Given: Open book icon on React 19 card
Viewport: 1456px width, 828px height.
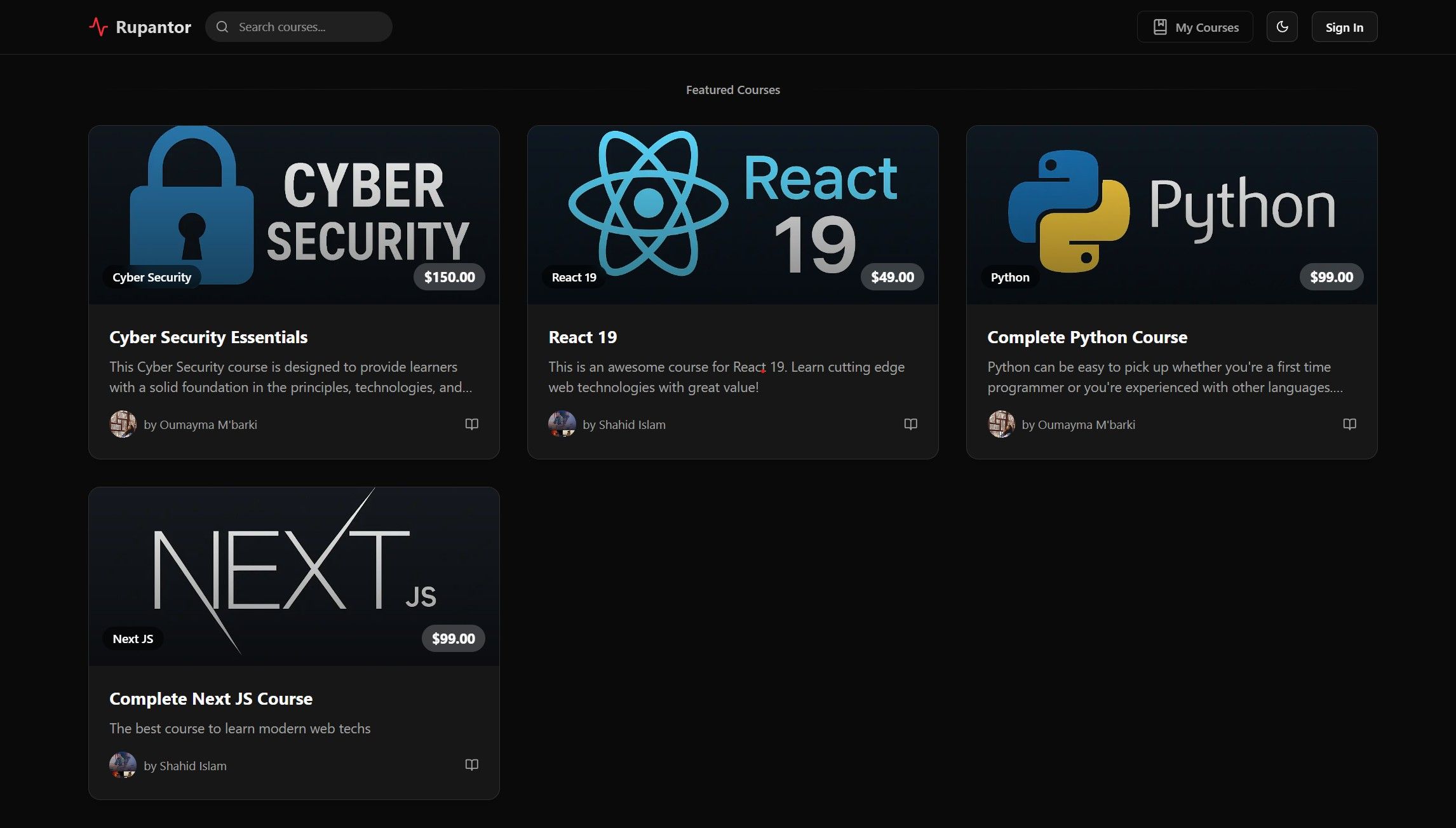Looking at the screenshot, I should click(910, 424).
